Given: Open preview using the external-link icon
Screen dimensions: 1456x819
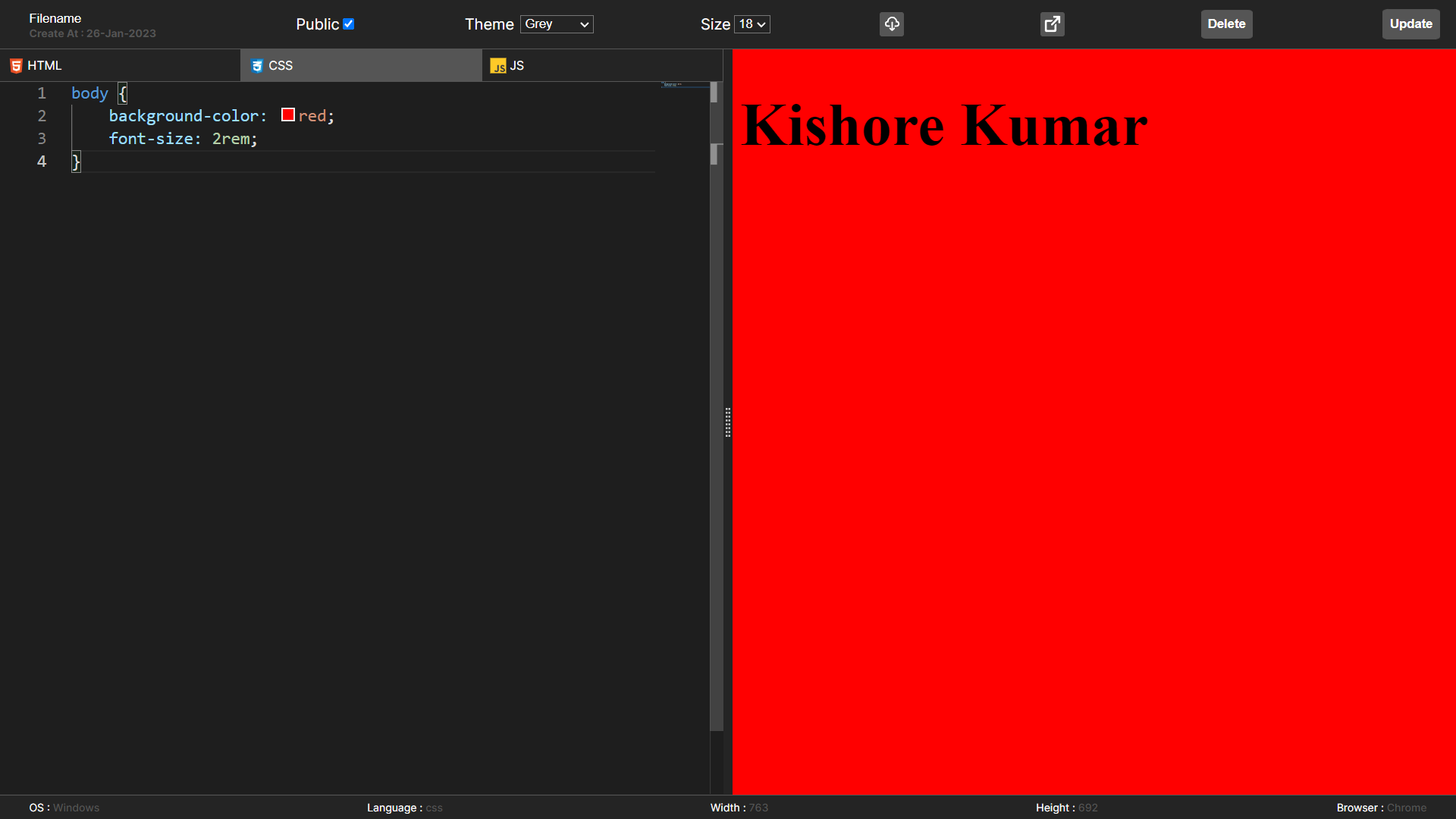Looking at the screenshot, I should [x=1052, y=24].
